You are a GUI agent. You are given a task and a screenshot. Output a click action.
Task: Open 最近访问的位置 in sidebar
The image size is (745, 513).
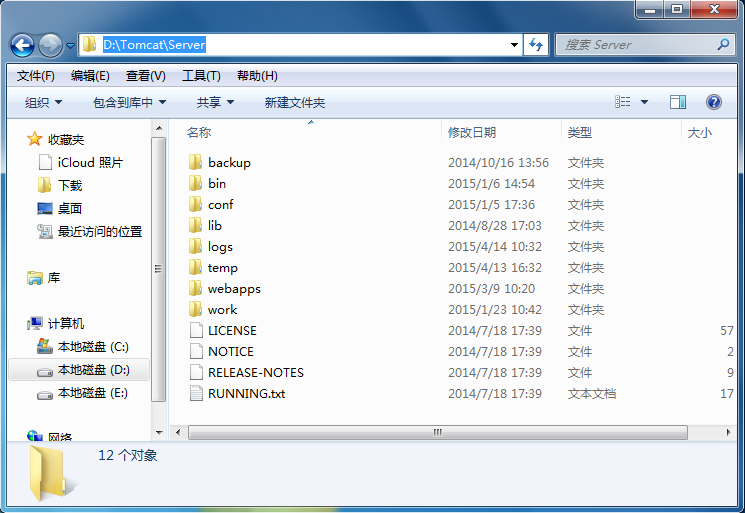(89, 231)
